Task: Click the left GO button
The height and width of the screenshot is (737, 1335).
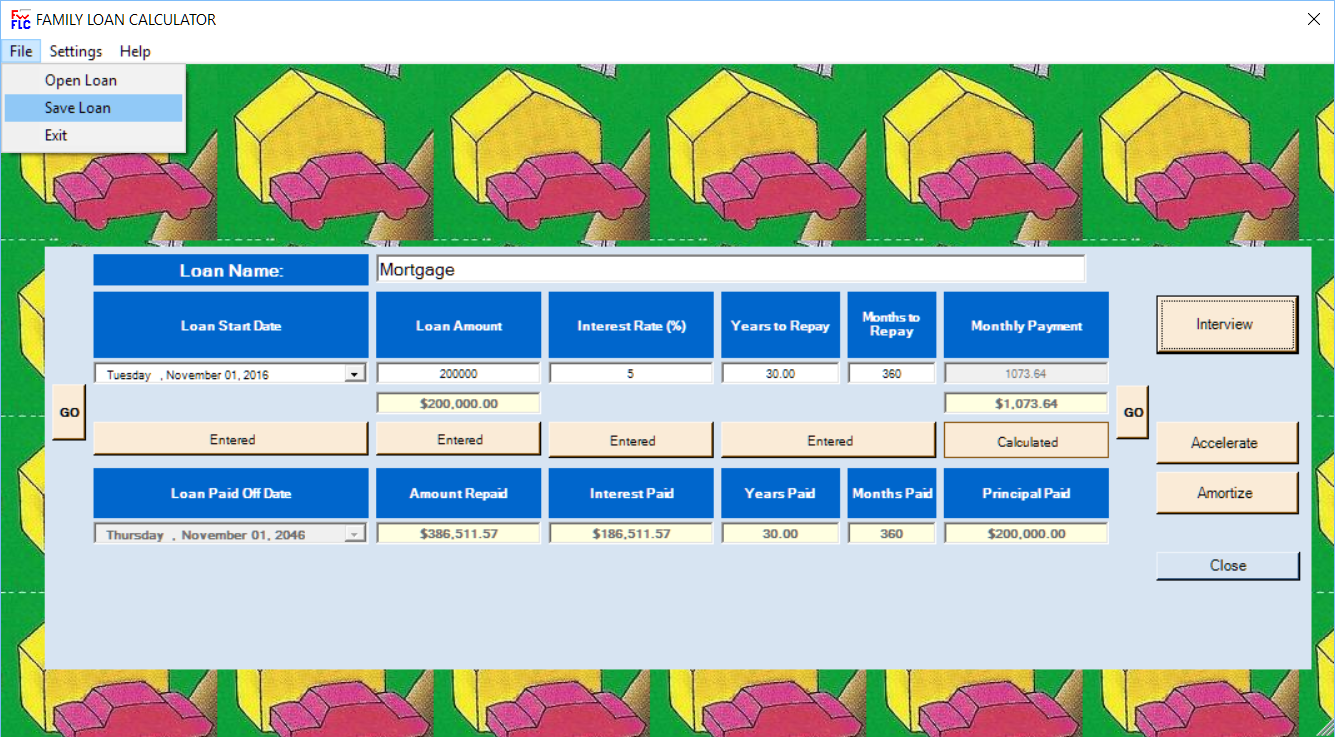Action: point(69,412)
